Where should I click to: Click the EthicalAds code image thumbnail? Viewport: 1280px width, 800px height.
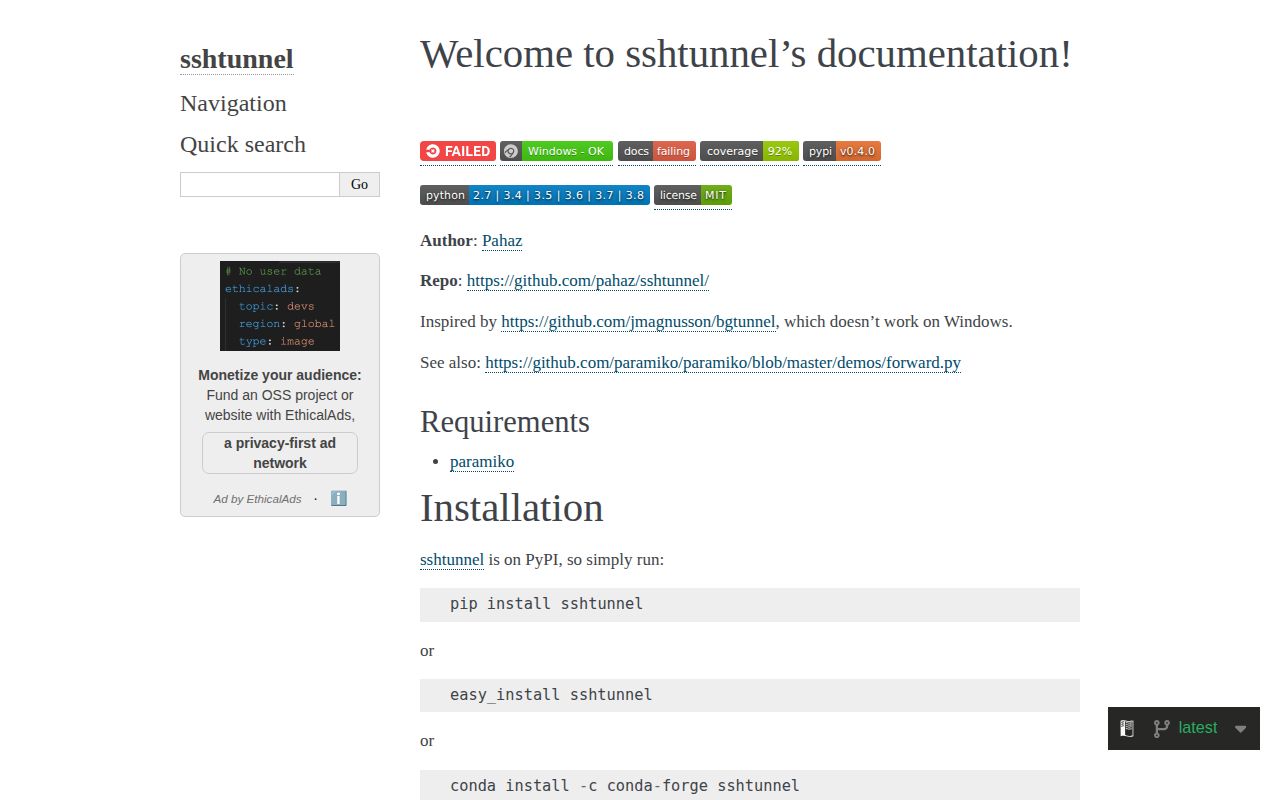280,306
